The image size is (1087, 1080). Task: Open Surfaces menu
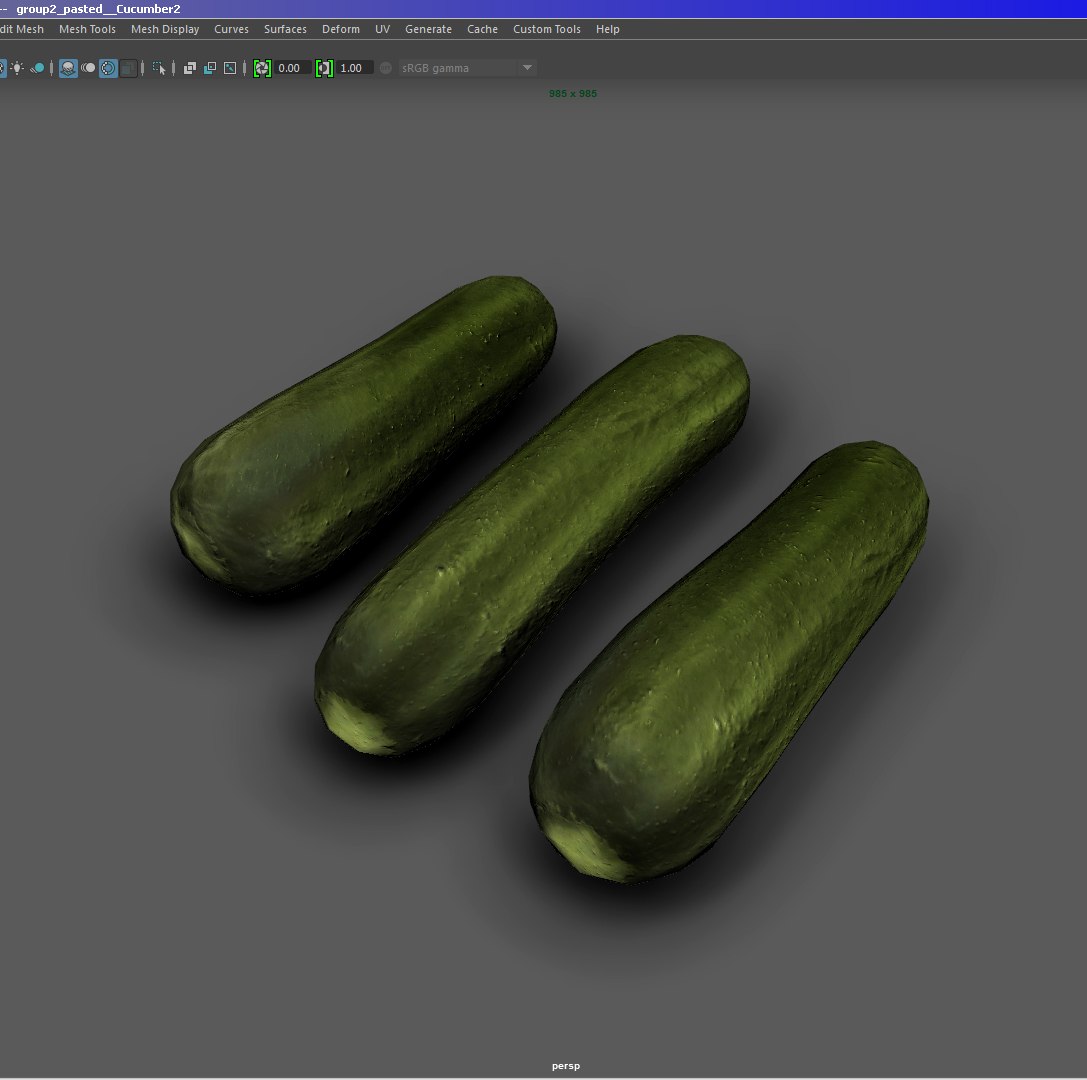(x=285, y=29)
